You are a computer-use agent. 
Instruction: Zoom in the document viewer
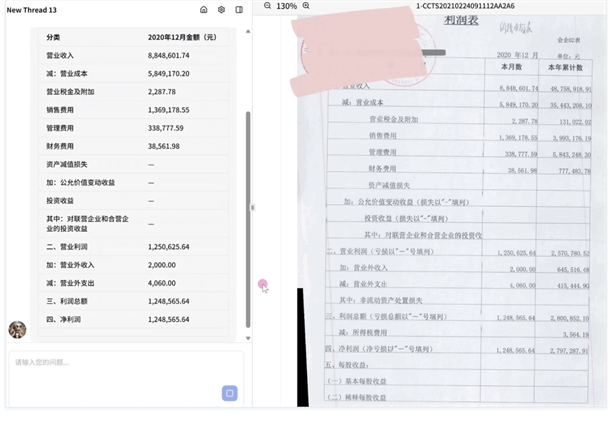point(306,6)
